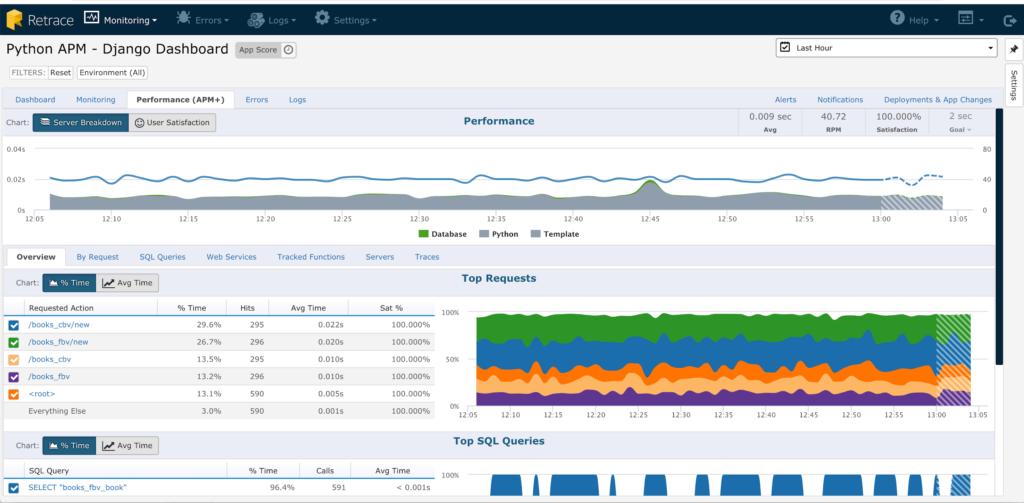Select the Performance (APM+) tab
Viewport: 1024px width, 503px height.
pos(180,100)
